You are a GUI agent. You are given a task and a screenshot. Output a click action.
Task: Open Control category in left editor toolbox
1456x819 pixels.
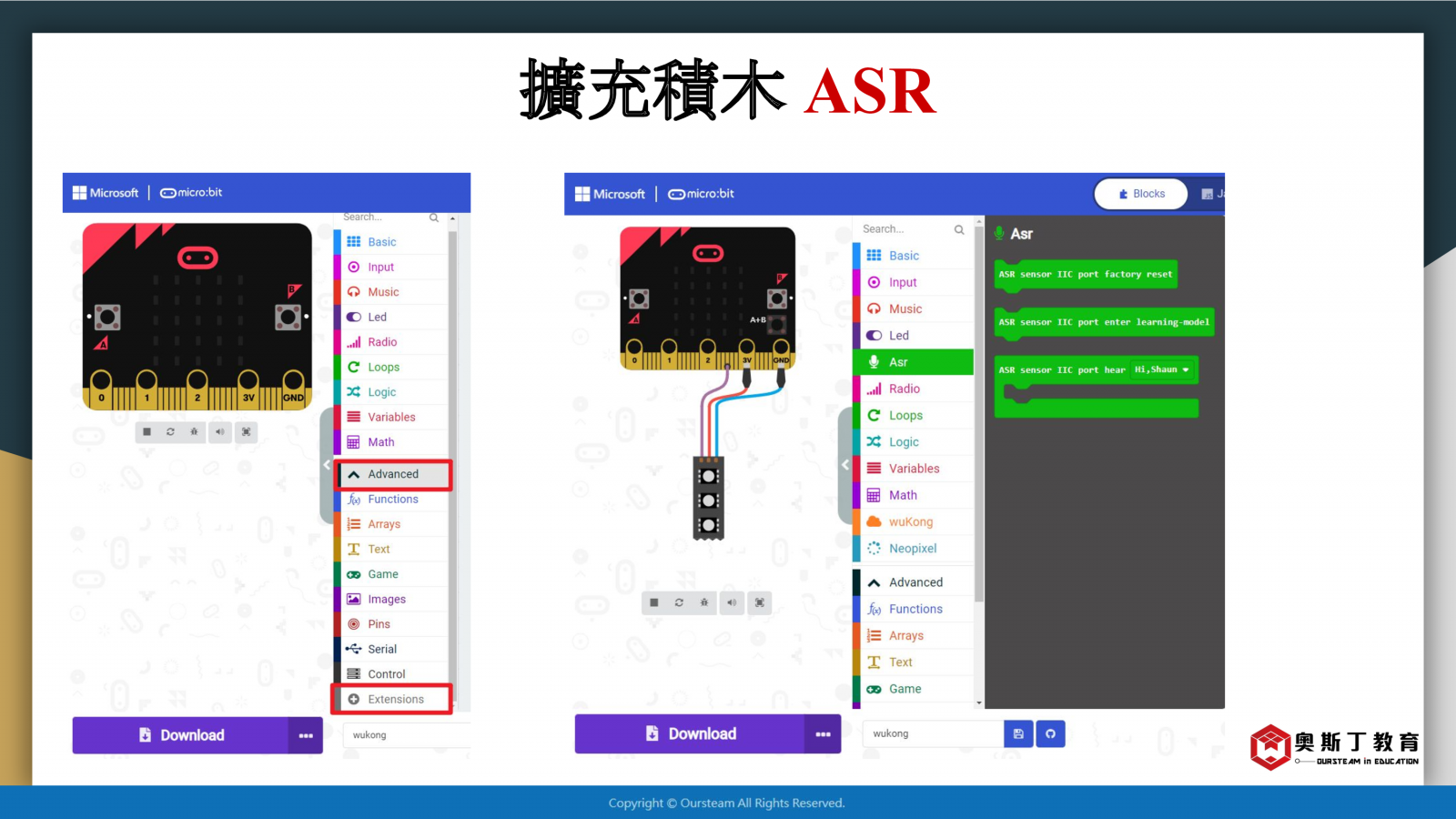[391, 674]
